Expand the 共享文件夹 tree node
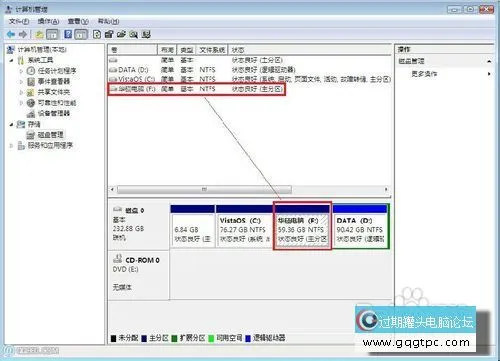The image size is (500, 361). (21, 92)
